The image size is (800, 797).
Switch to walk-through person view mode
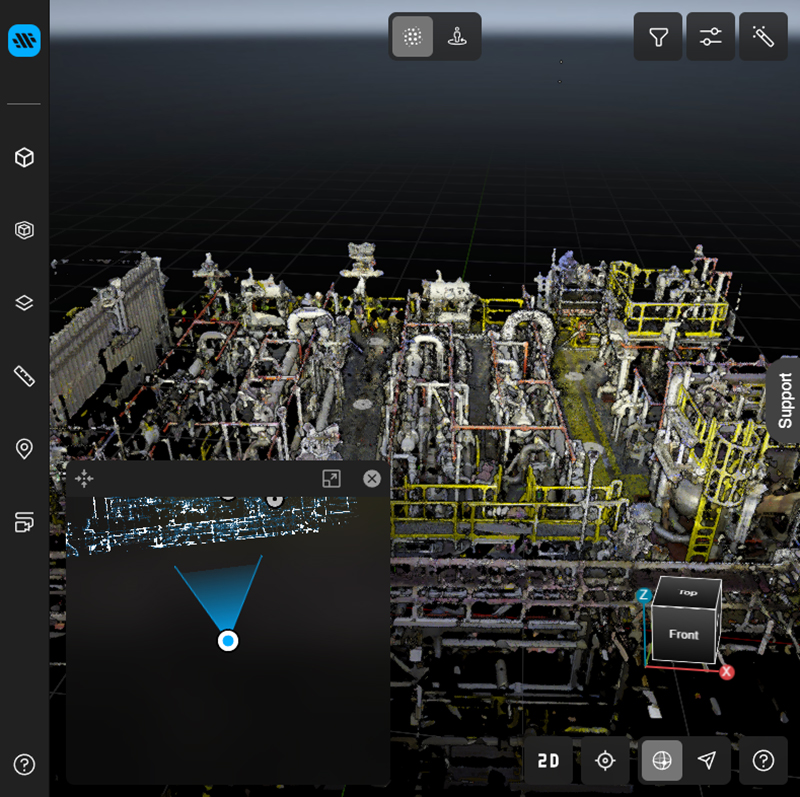point(457,37)
